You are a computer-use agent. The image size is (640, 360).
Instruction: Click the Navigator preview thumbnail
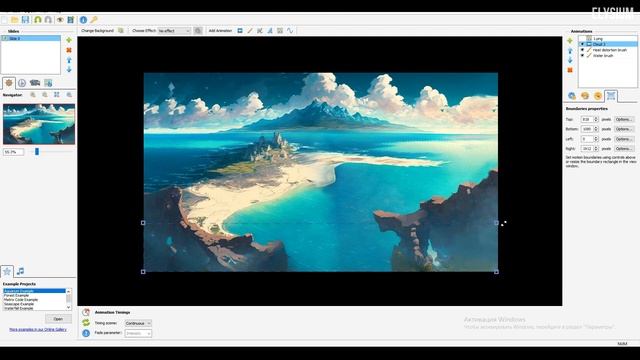tap(39, 124)
